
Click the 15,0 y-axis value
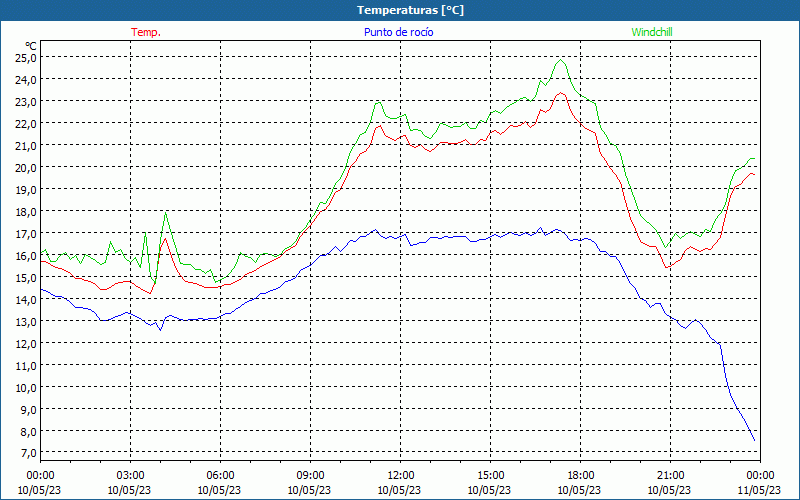click(26, 278)
